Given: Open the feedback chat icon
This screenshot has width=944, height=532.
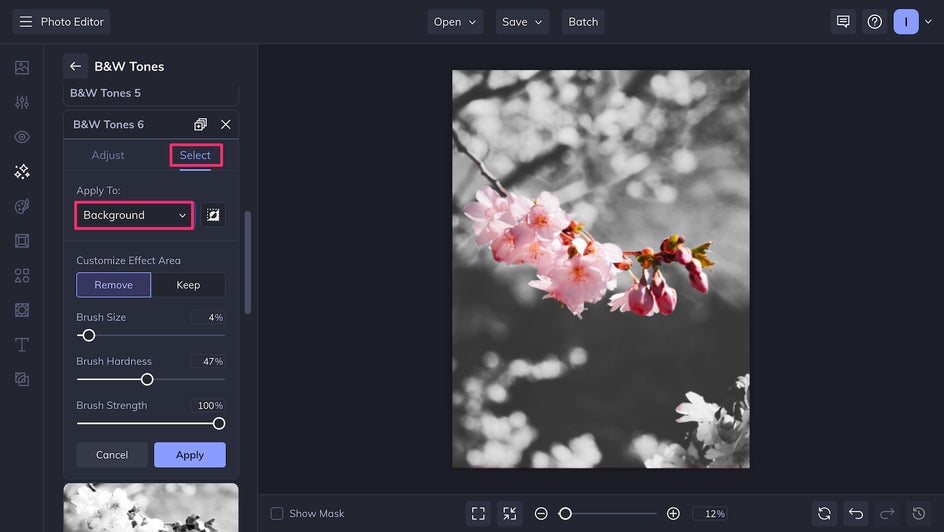Looking at the screenshot, I should (x=843, y=22).
